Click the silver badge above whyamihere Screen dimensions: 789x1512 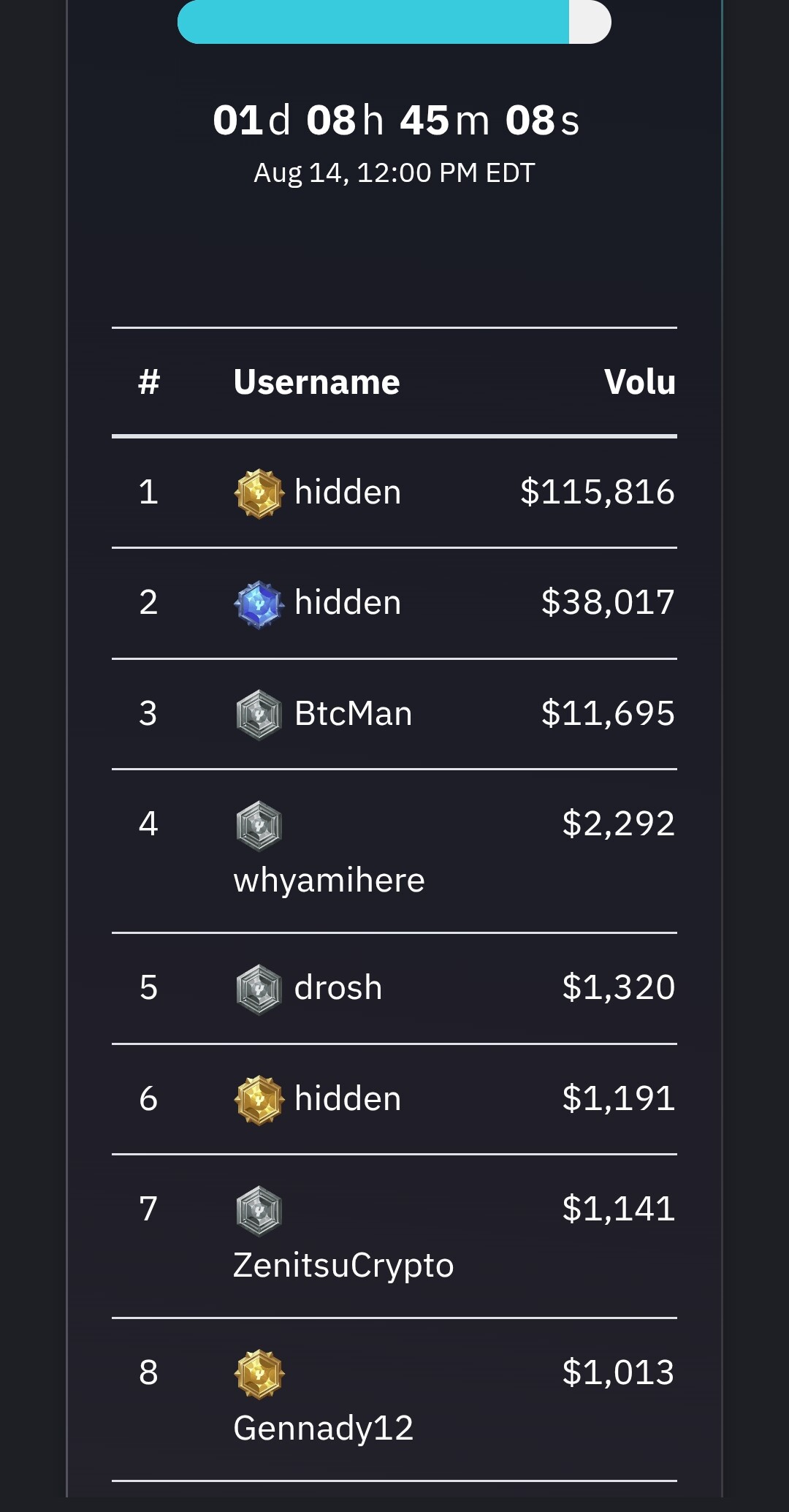[x=259, y=826]
